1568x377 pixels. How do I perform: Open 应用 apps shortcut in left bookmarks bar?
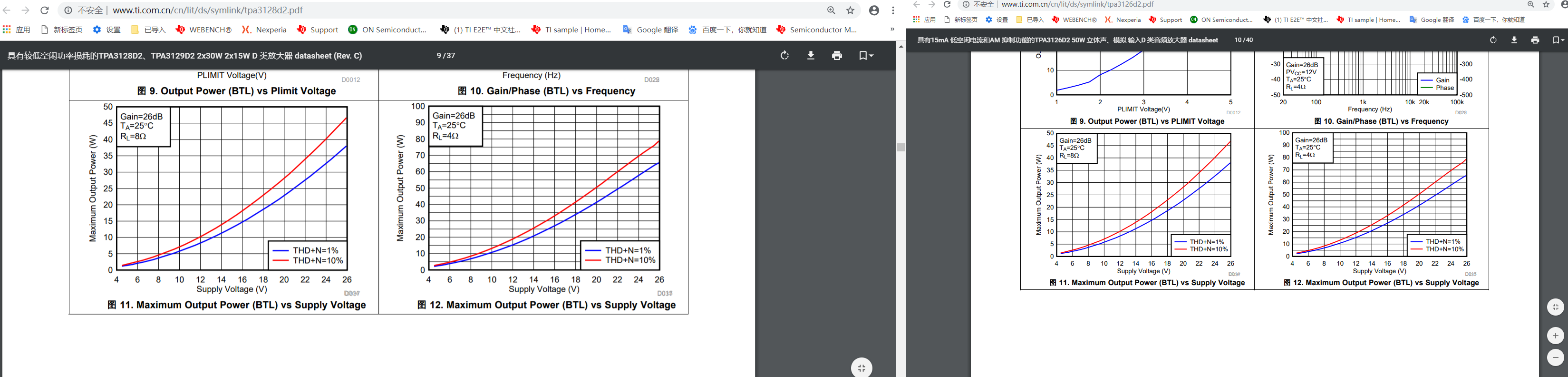(17, 29)
